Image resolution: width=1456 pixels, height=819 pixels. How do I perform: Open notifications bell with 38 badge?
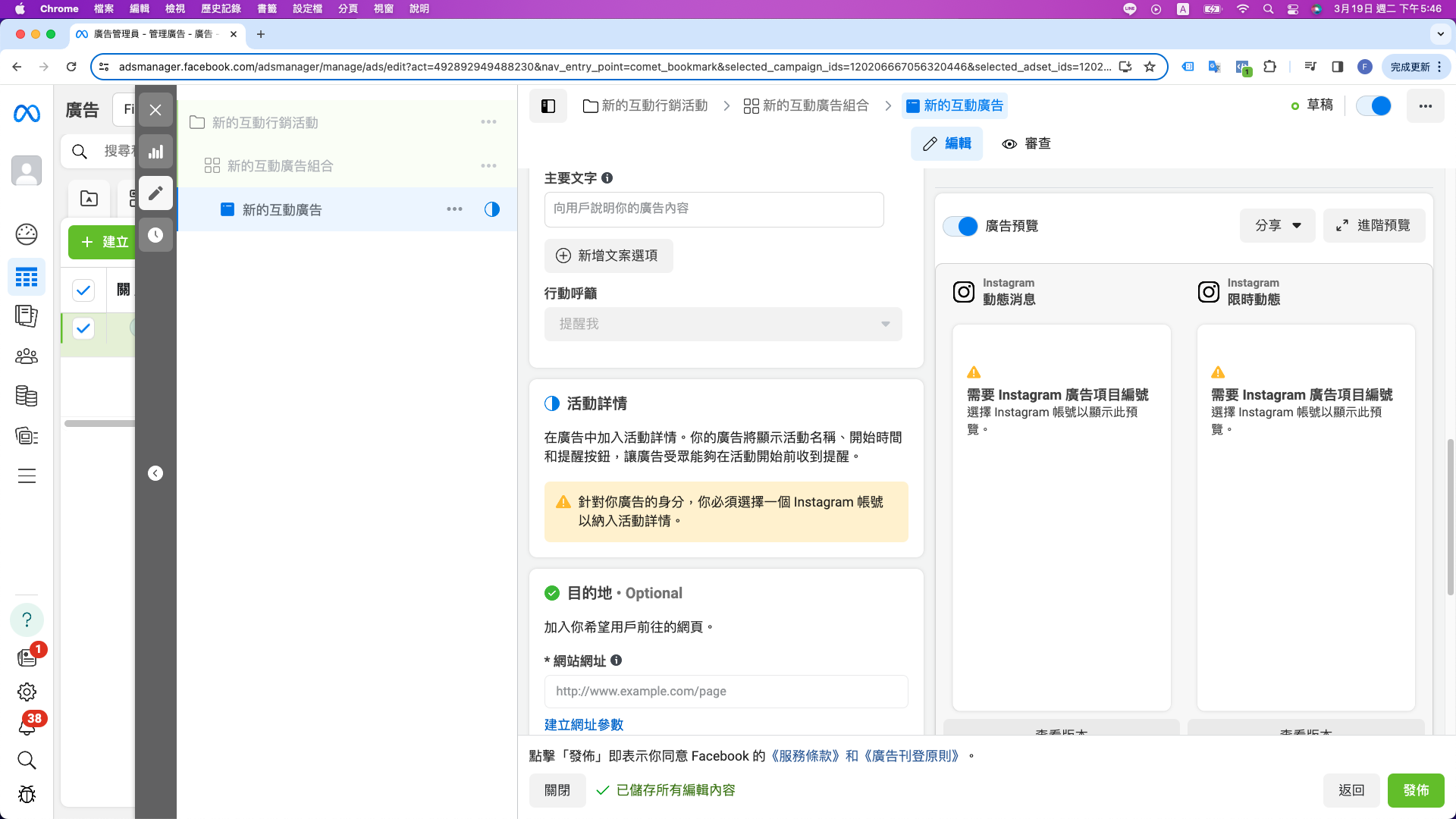tap(28, 725)
